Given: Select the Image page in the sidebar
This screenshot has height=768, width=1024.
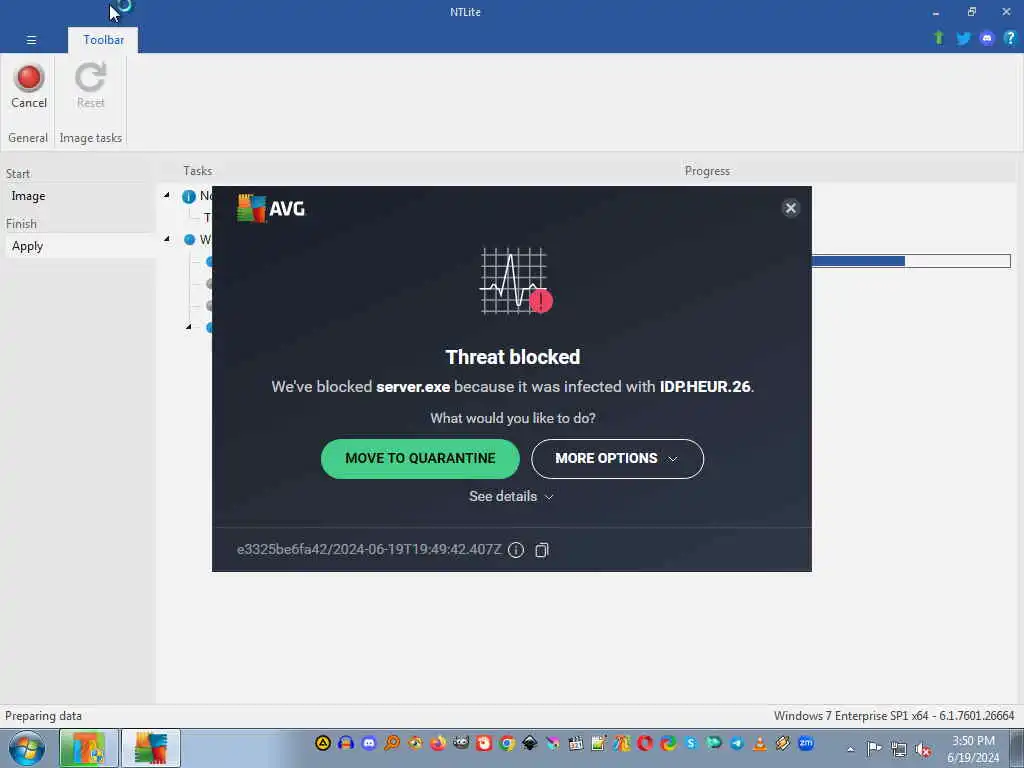Looking at the screenshot, I should click(x=28, y=196).
